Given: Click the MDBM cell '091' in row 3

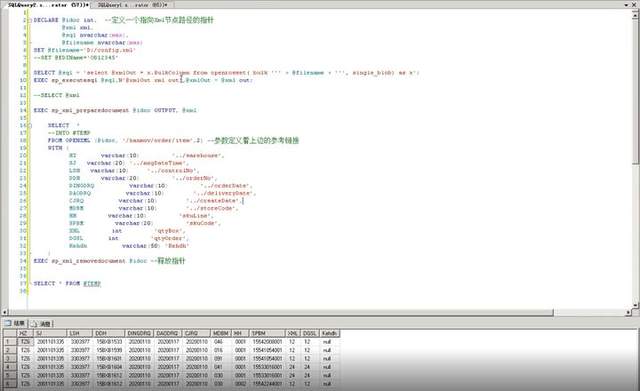Looking at the screenshot, I should 222,358.
